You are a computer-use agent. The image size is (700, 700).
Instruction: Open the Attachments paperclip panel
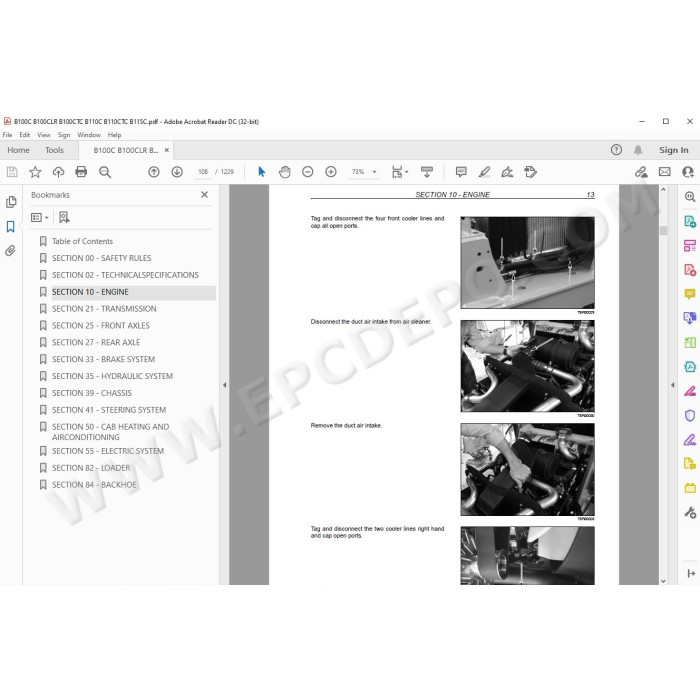(10, 250)
